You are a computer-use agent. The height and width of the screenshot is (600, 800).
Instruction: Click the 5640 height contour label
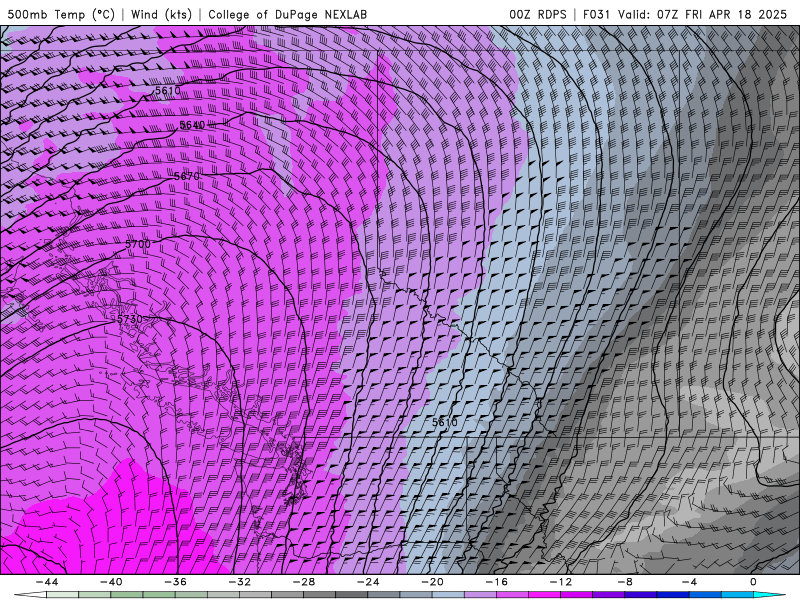pos(192,125)
